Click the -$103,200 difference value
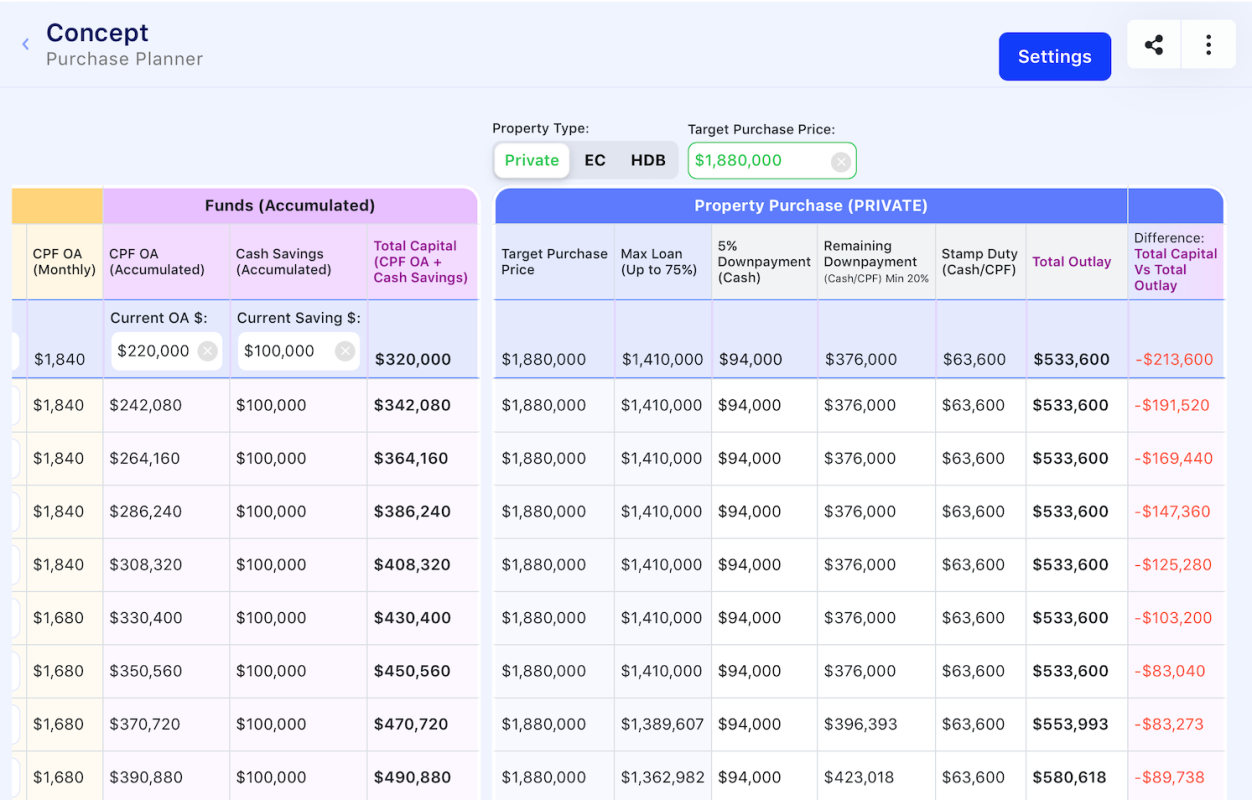This screenshot has width=1252, height=800. [1173, 618]
